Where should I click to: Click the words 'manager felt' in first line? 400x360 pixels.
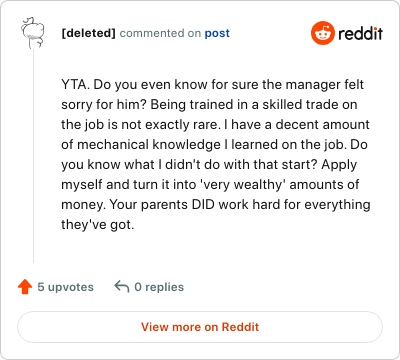point(325,85)
